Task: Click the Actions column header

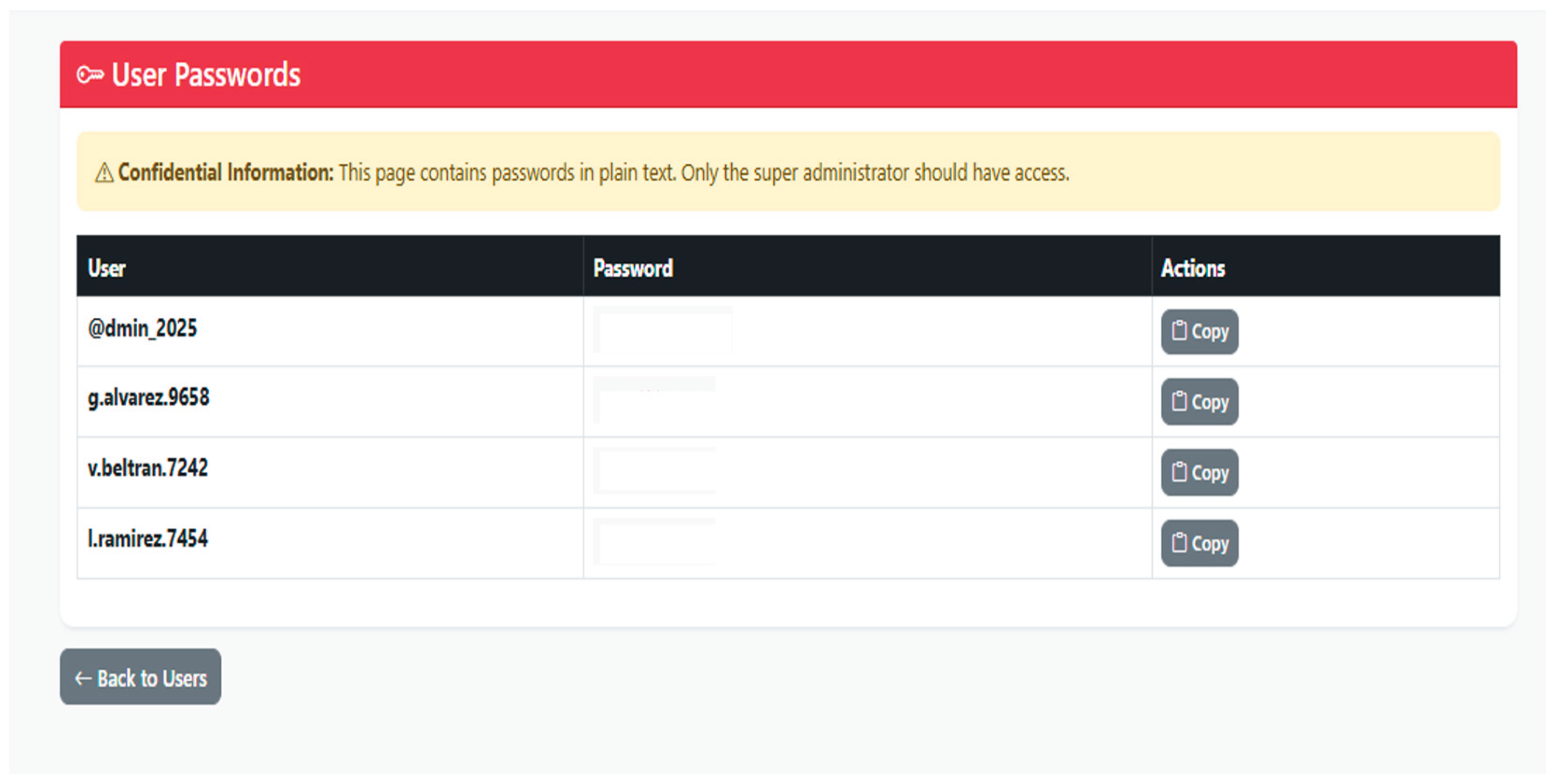Action: point(1193,268)
